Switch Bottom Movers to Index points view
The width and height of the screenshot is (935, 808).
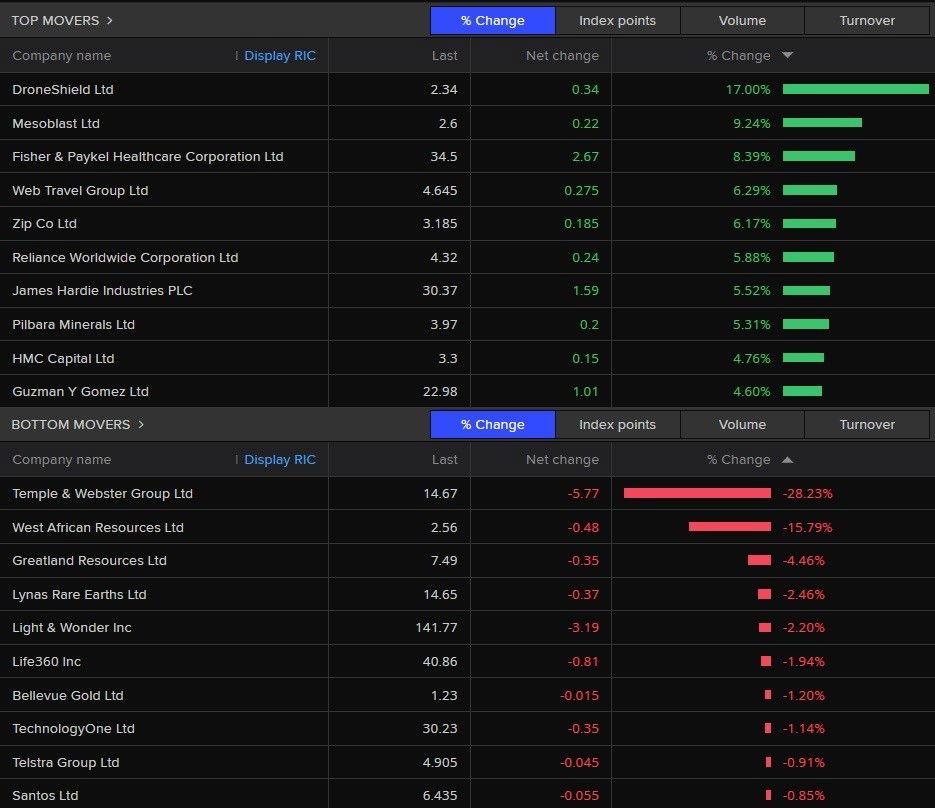point(617,424)
